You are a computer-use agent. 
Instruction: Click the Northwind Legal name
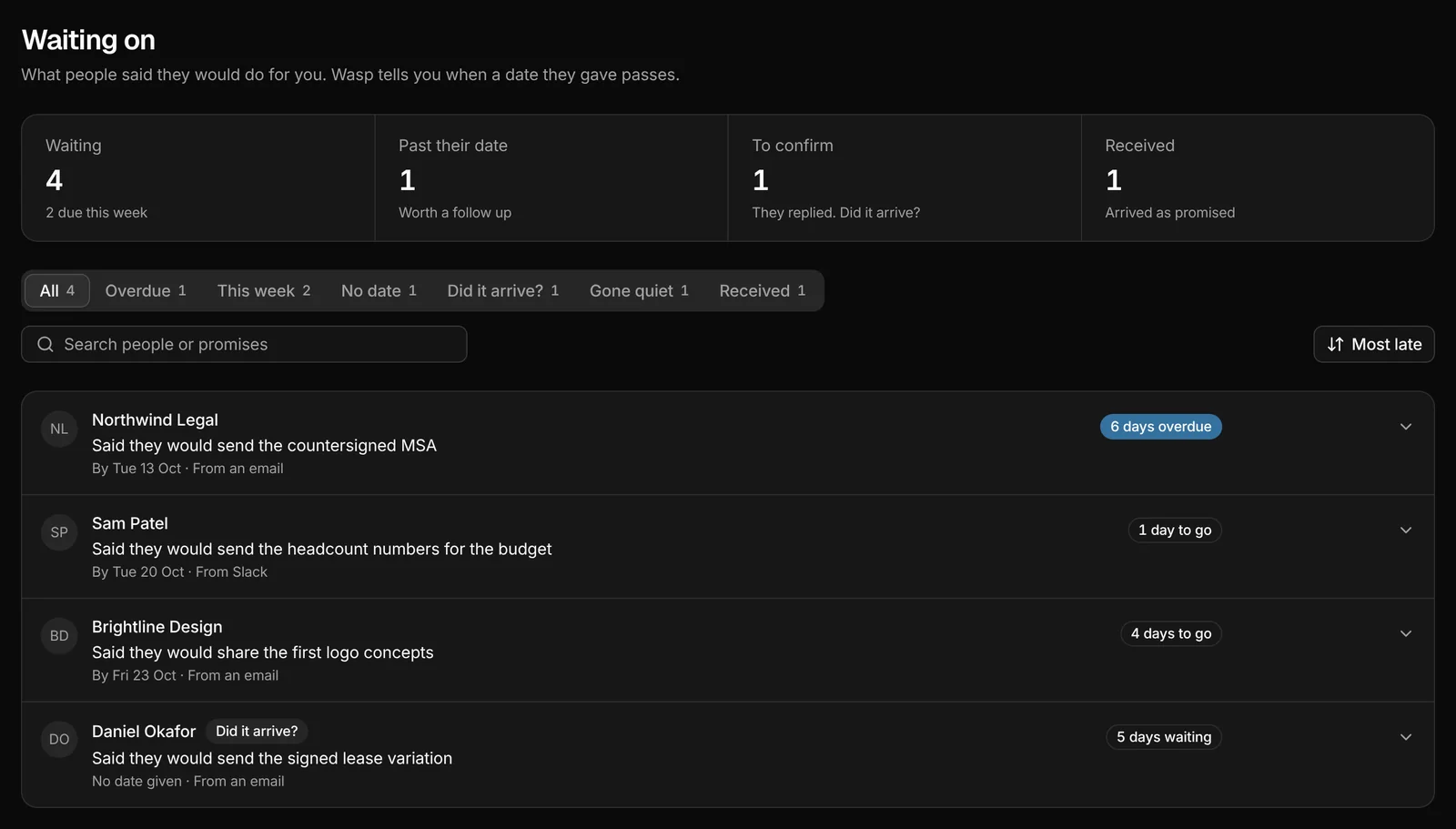(155, 420)
